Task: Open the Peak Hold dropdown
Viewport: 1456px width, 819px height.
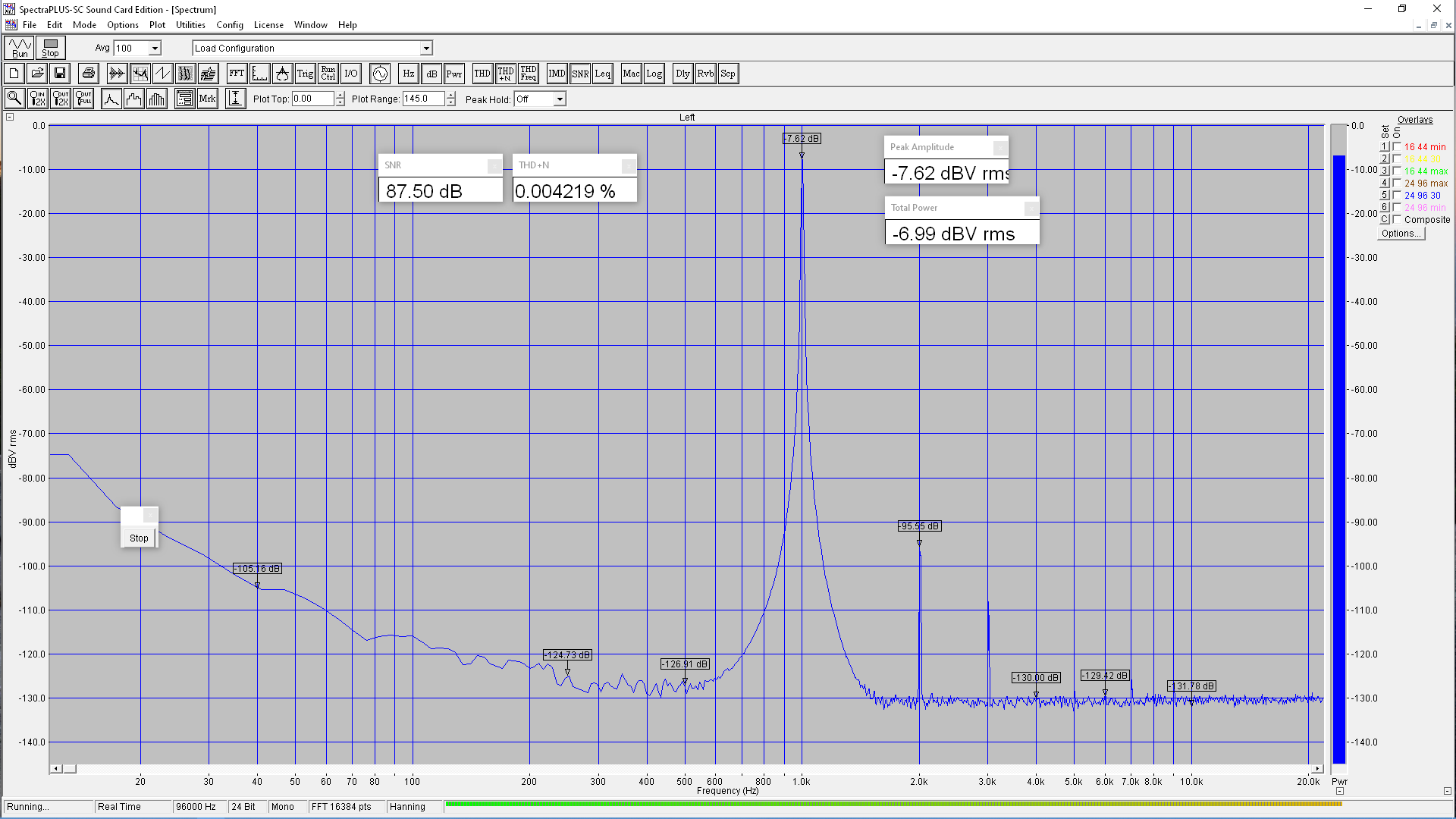Action: pos(560,99)
